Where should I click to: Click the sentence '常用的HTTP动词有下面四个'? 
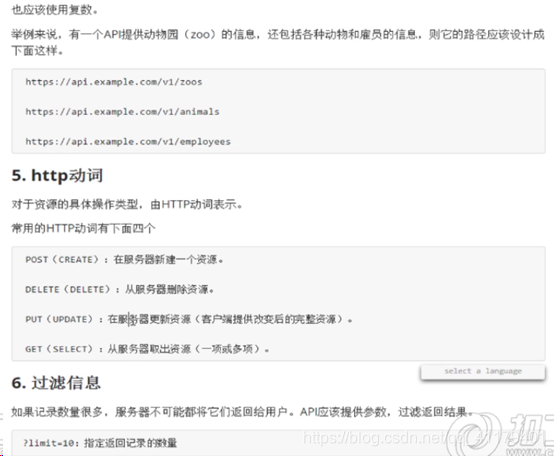83,229
